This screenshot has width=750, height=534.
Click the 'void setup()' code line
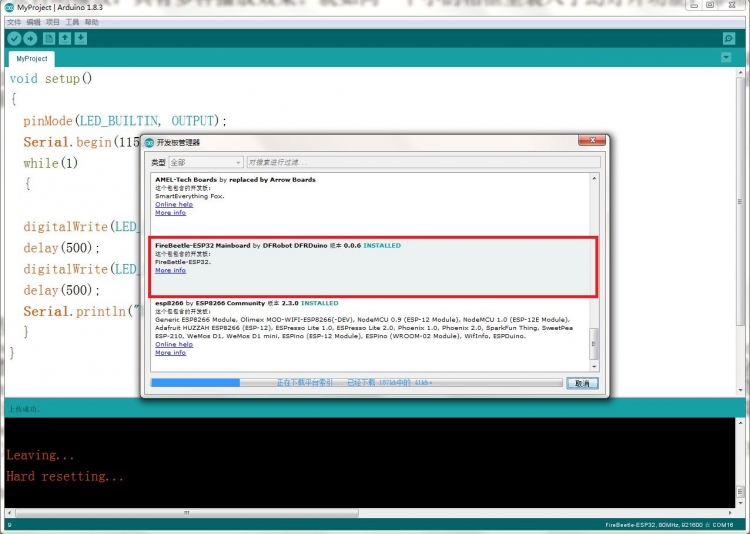(x=51, y=78)
